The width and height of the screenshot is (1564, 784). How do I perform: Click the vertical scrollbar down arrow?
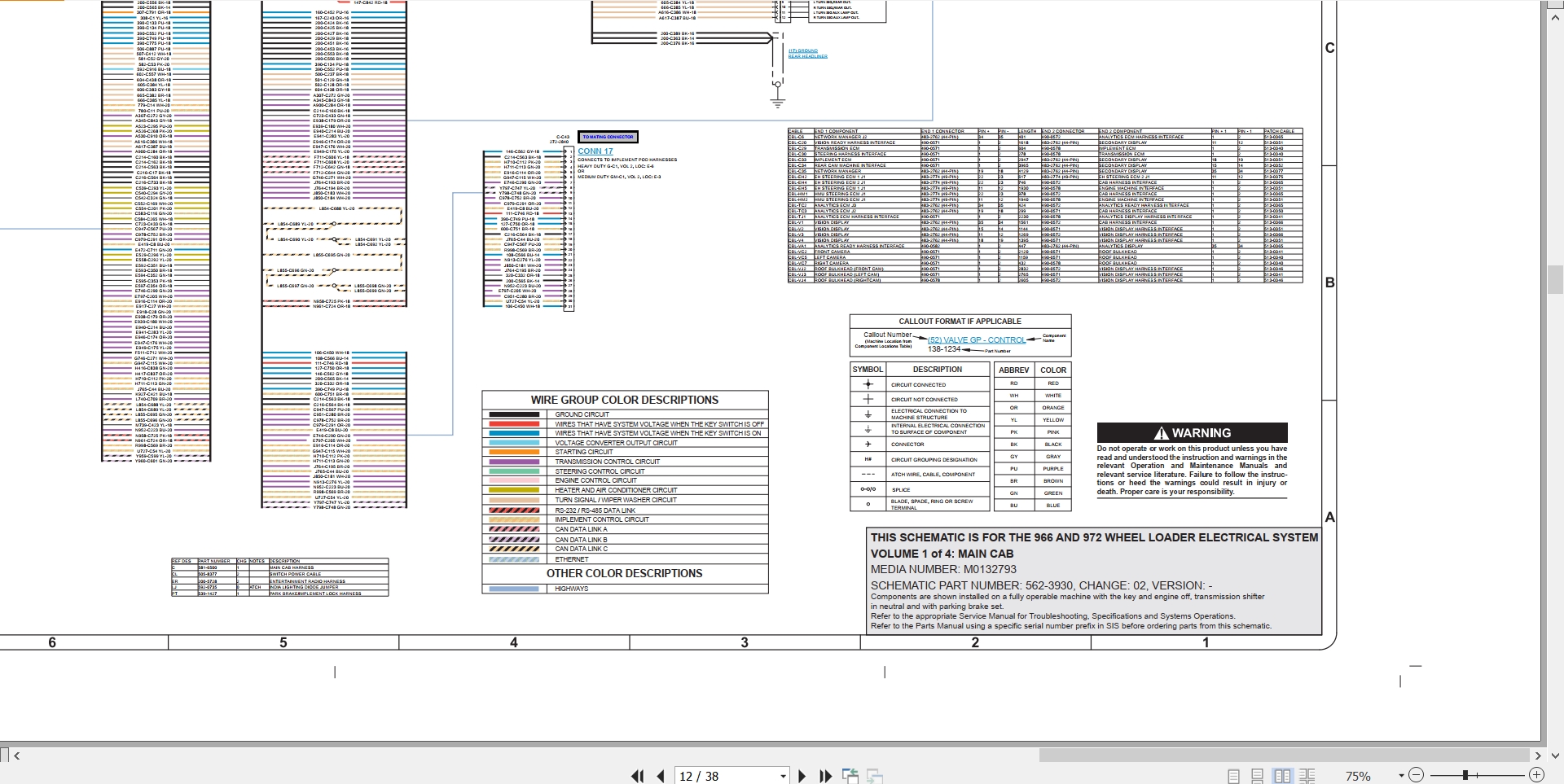1555,756
